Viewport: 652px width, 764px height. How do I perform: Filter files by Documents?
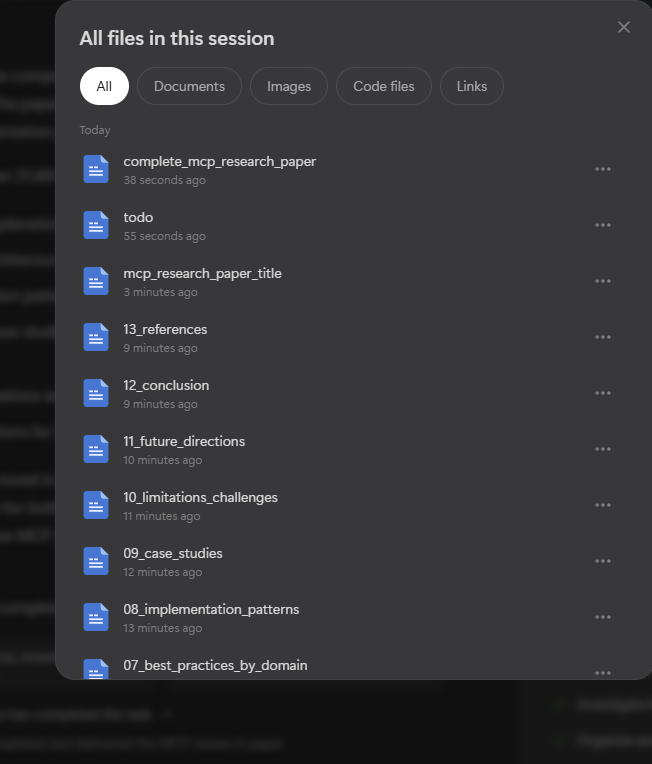[x=190, y=86]
